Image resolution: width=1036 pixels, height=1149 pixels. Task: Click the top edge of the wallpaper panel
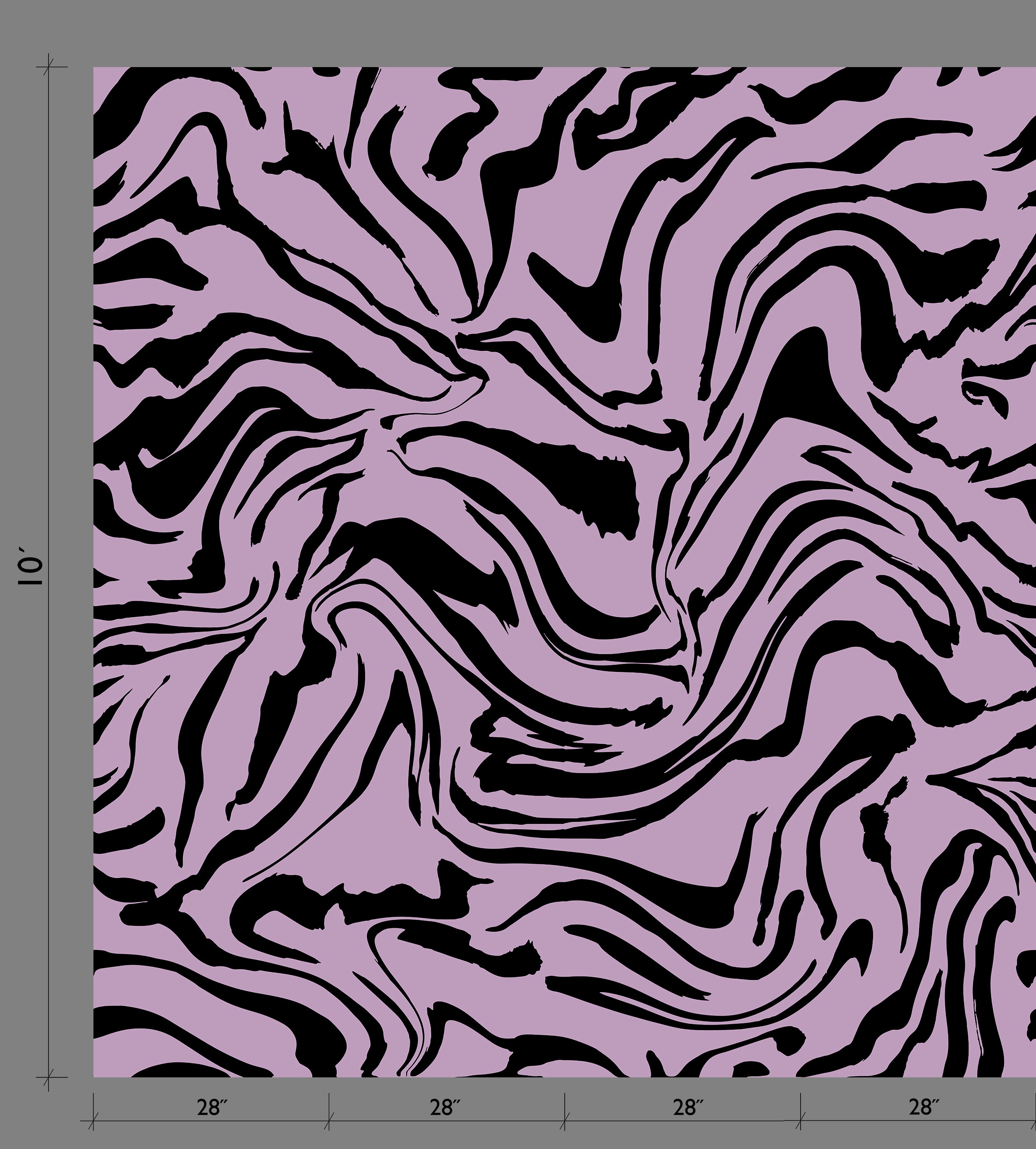click(512, 70)
